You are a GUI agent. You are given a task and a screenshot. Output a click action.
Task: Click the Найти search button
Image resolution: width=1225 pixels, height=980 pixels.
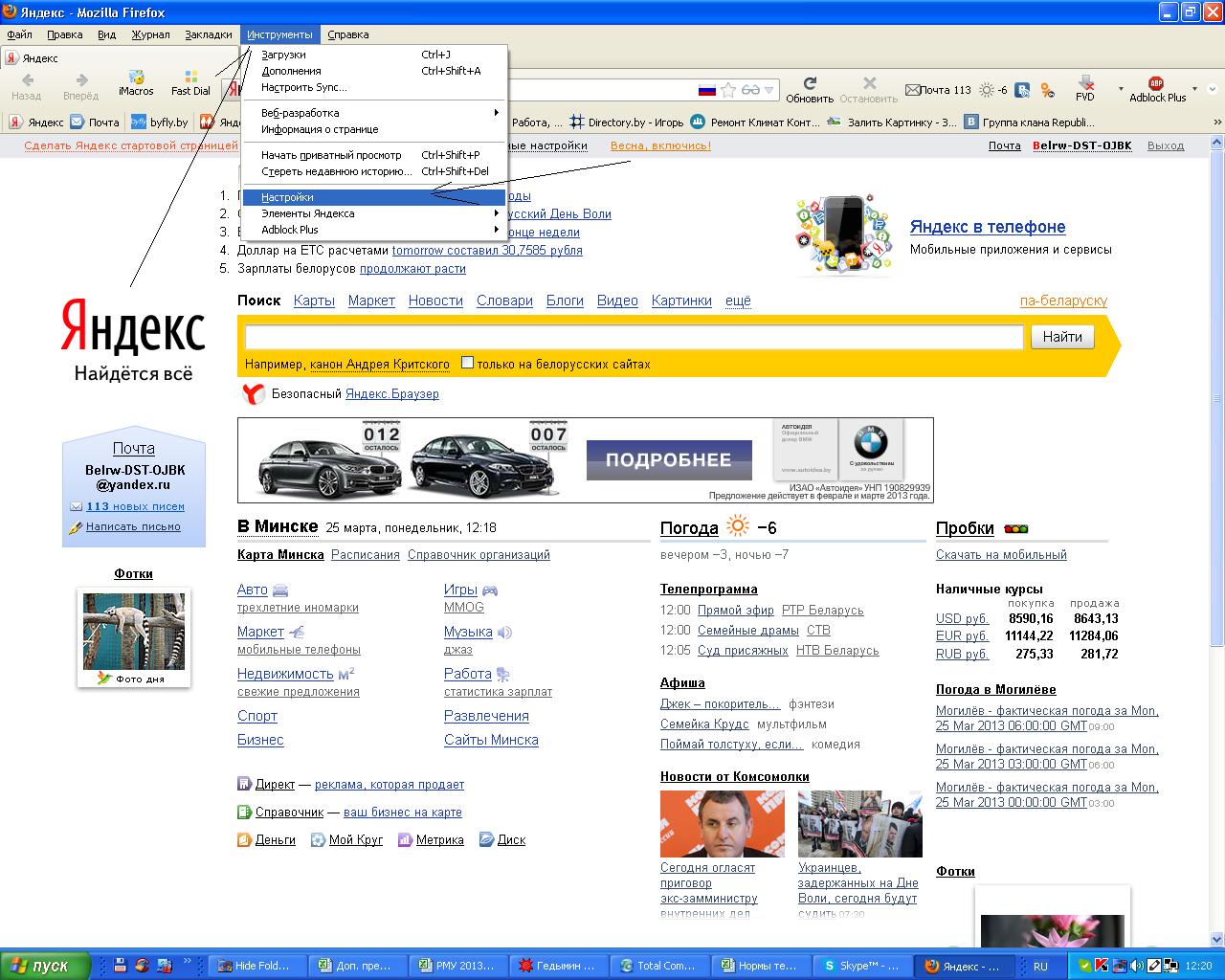tap(1062, 337)
